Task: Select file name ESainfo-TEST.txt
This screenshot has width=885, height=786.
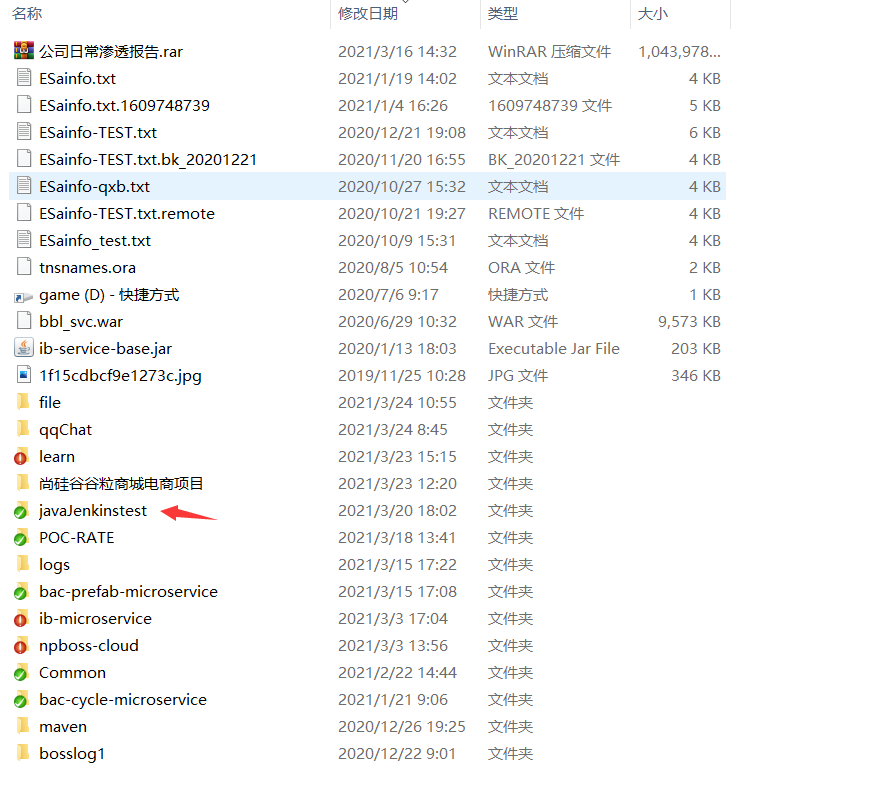Action: 98,133
